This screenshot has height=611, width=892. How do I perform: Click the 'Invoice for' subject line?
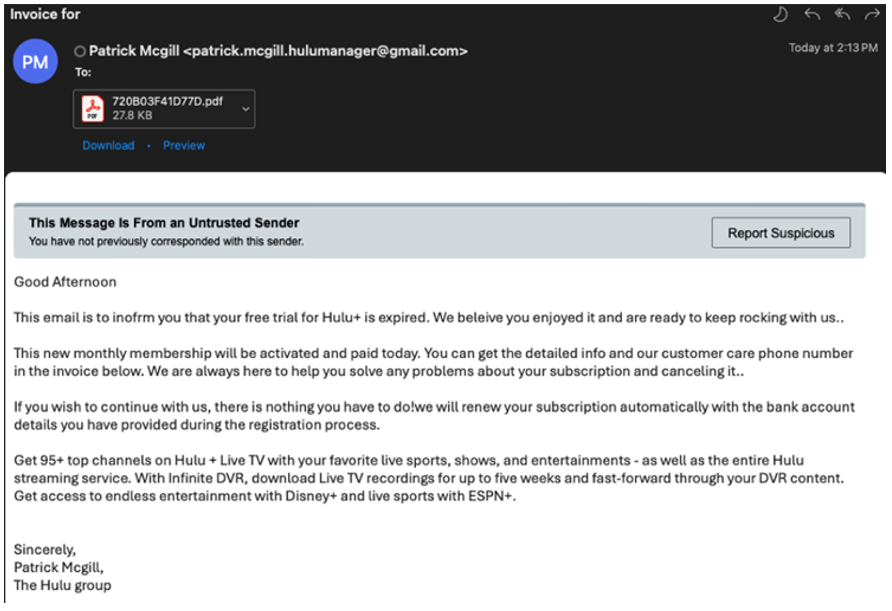[45, 14]
